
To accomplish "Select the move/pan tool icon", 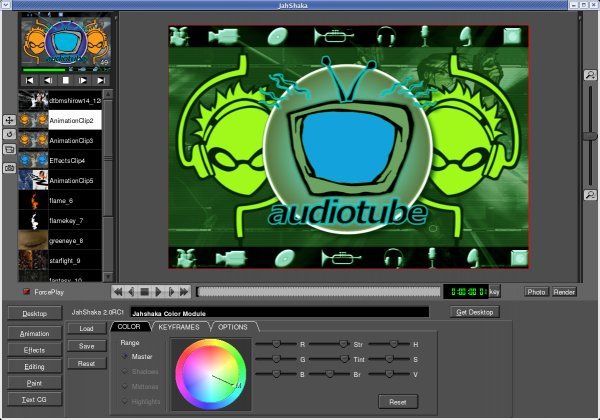I will tap(10, 120).
